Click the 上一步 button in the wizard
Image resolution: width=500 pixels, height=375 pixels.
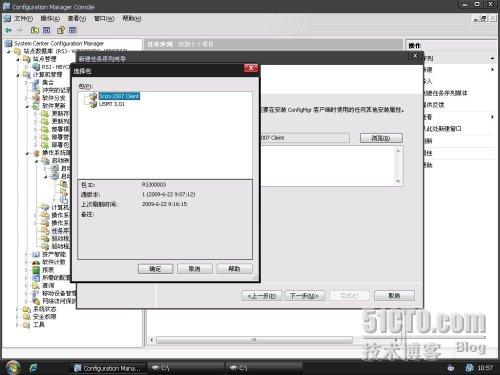pyautogui.click(x=262, y=296)
